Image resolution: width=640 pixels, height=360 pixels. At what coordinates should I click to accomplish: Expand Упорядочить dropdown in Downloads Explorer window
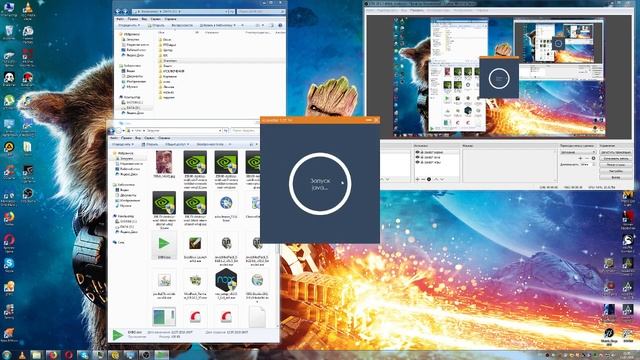click(x=123, y=144)
